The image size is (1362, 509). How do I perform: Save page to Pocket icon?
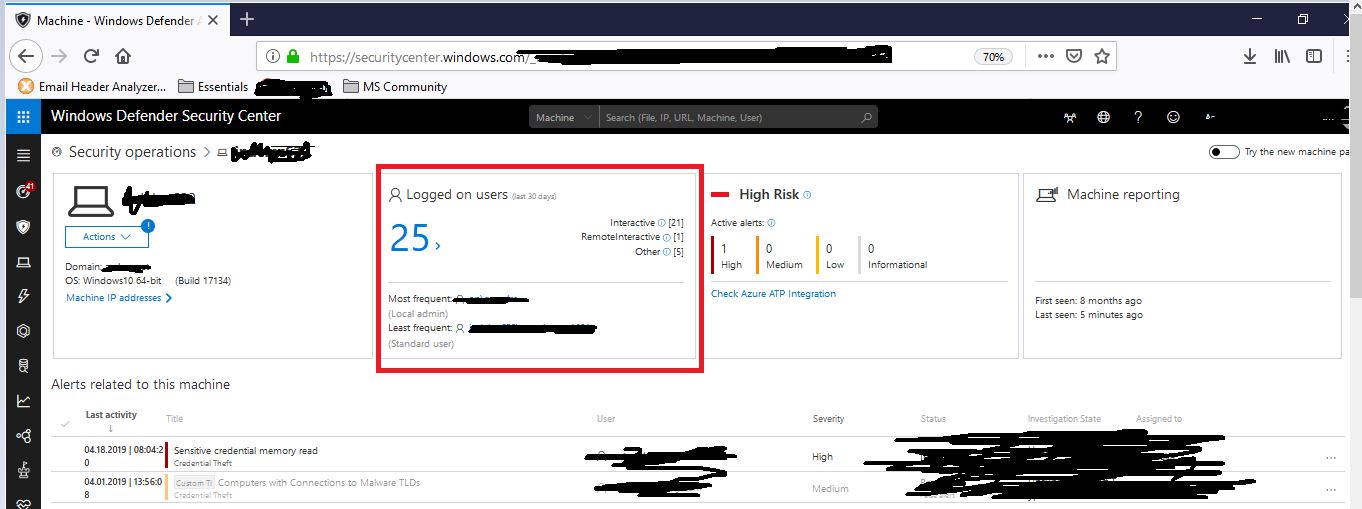pyautogui.click(x=1073, y=57)
